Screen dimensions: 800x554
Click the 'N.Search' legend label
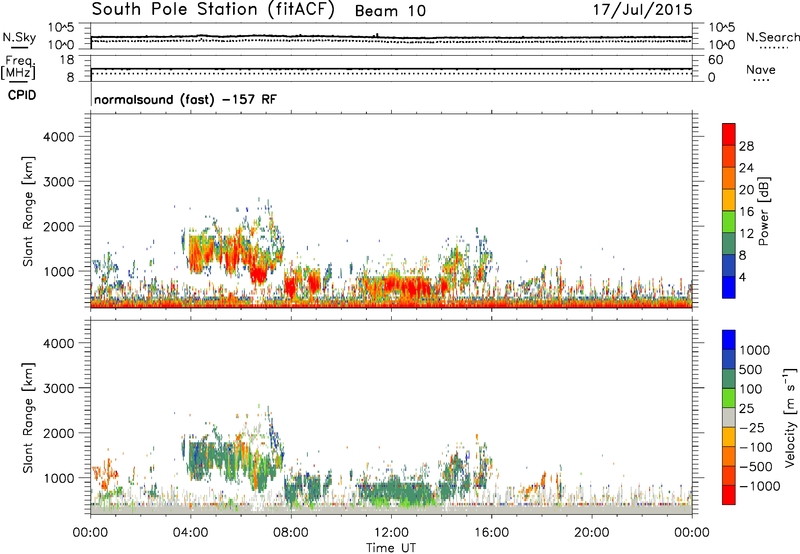point(772,37)
